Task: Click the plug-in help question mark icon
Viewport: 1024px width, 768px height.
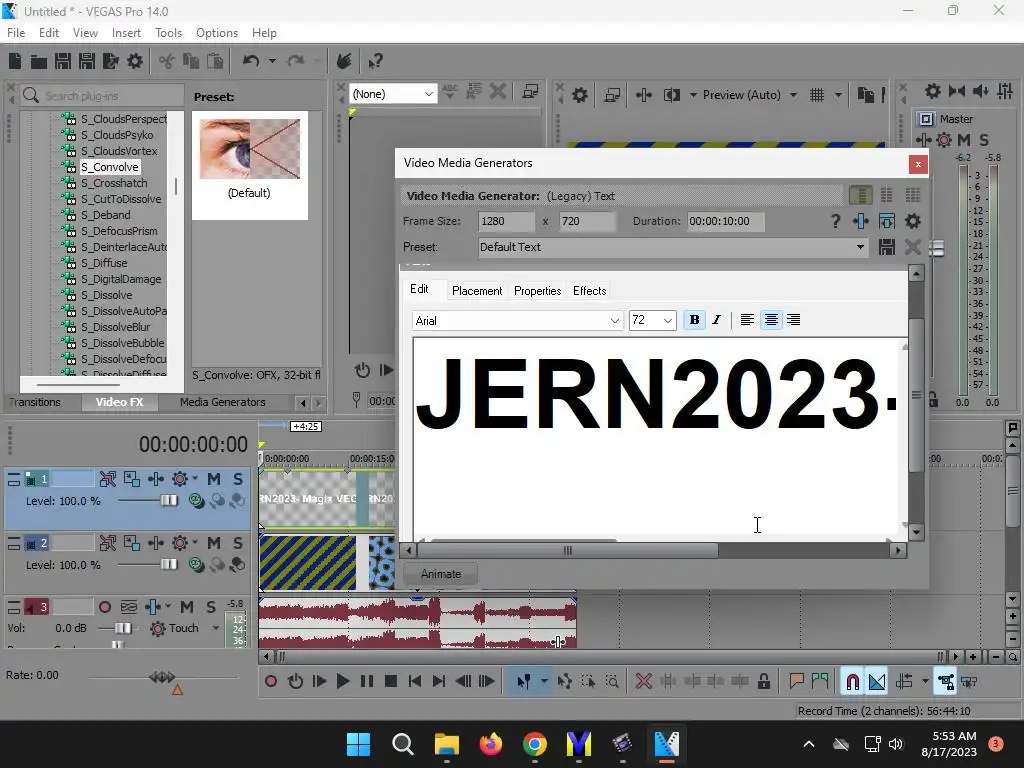Action: (835, 221)
